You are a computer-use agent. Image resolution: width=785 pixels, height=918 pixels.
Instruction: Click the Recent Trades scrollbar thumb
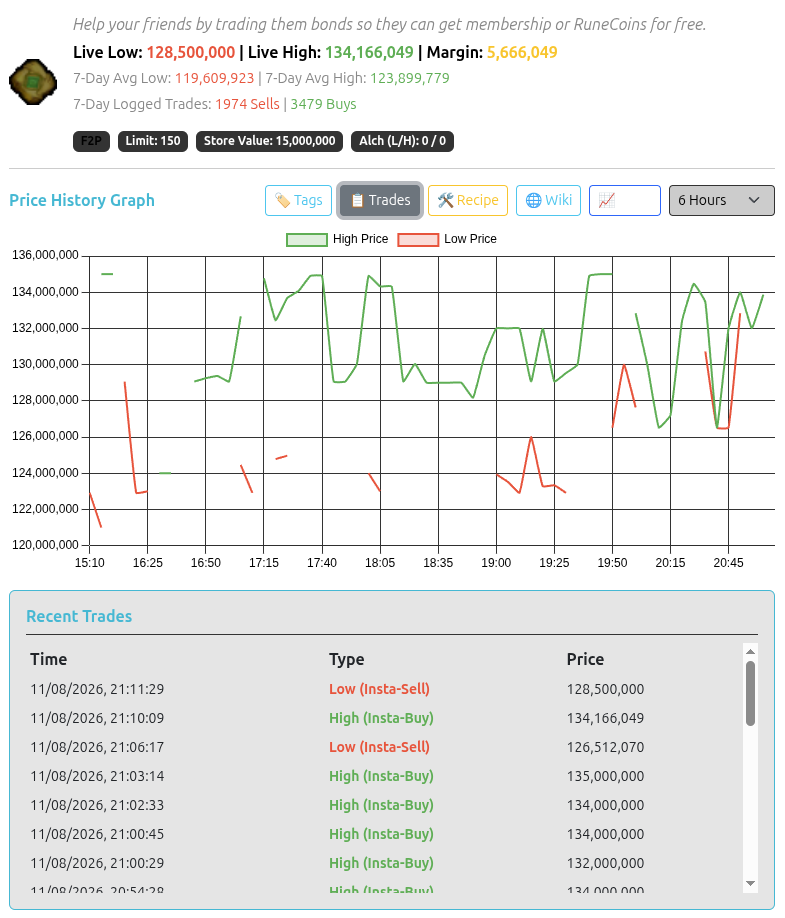[750, 694]
